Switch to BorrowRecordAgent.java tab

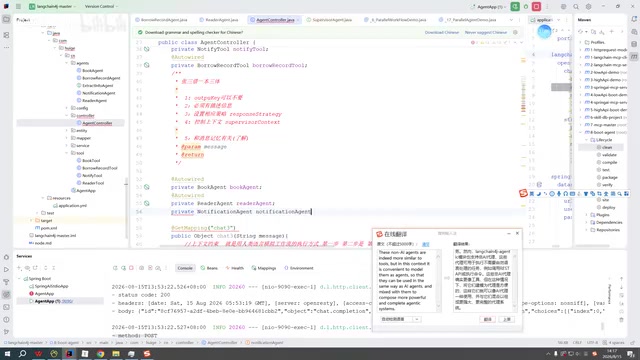coord(161,20)
